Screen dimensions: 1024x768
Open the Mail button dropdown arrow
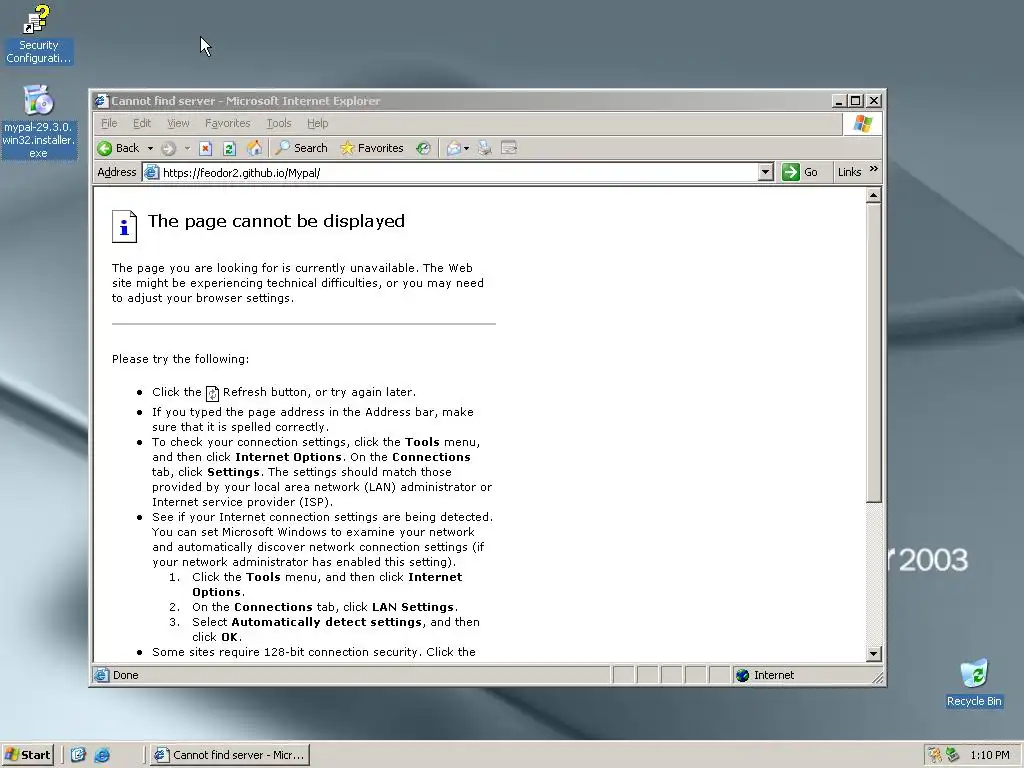466,148
